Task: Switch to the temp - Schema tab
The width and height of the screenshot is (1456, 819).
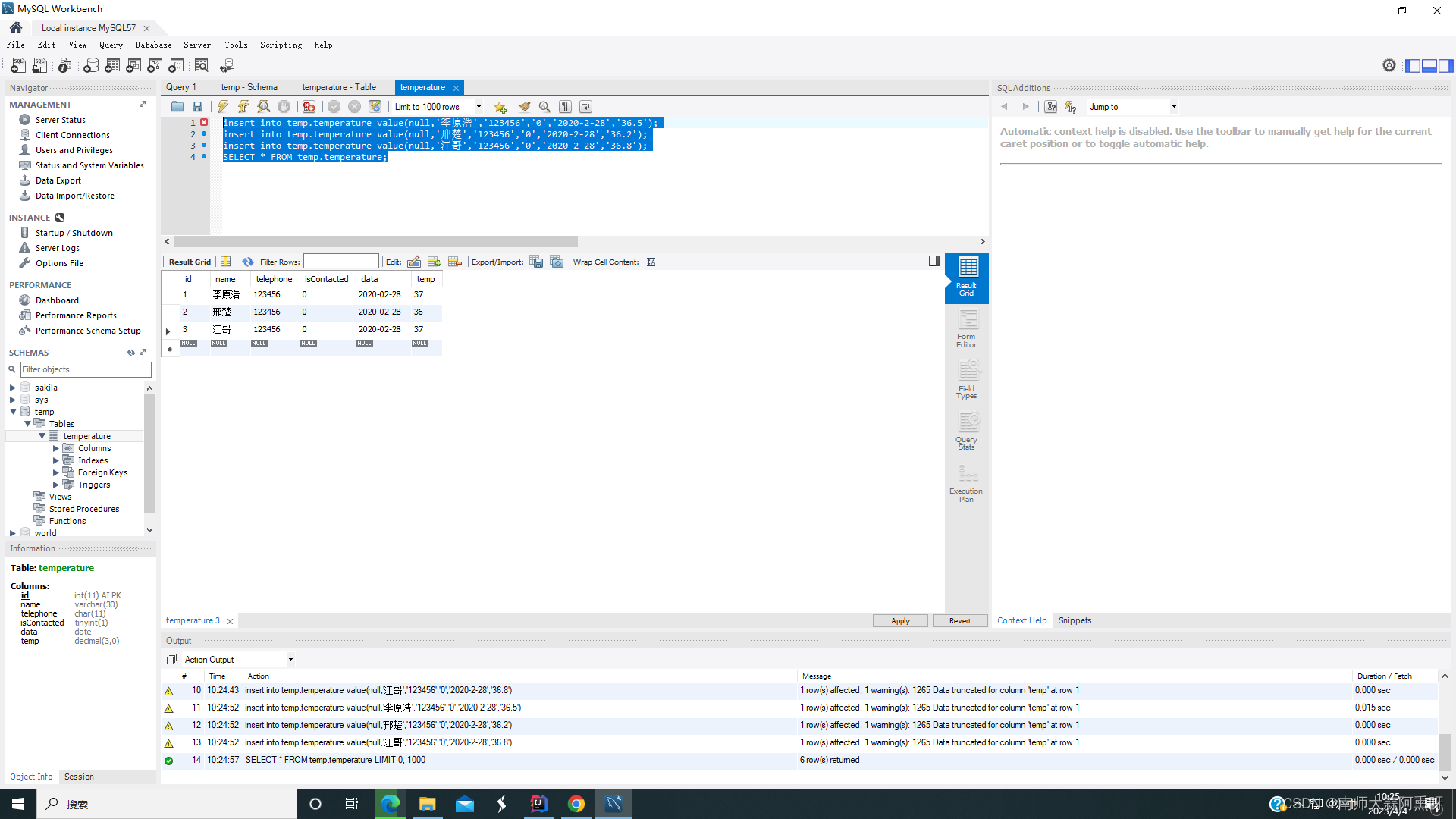Action: tap(249, 87)
